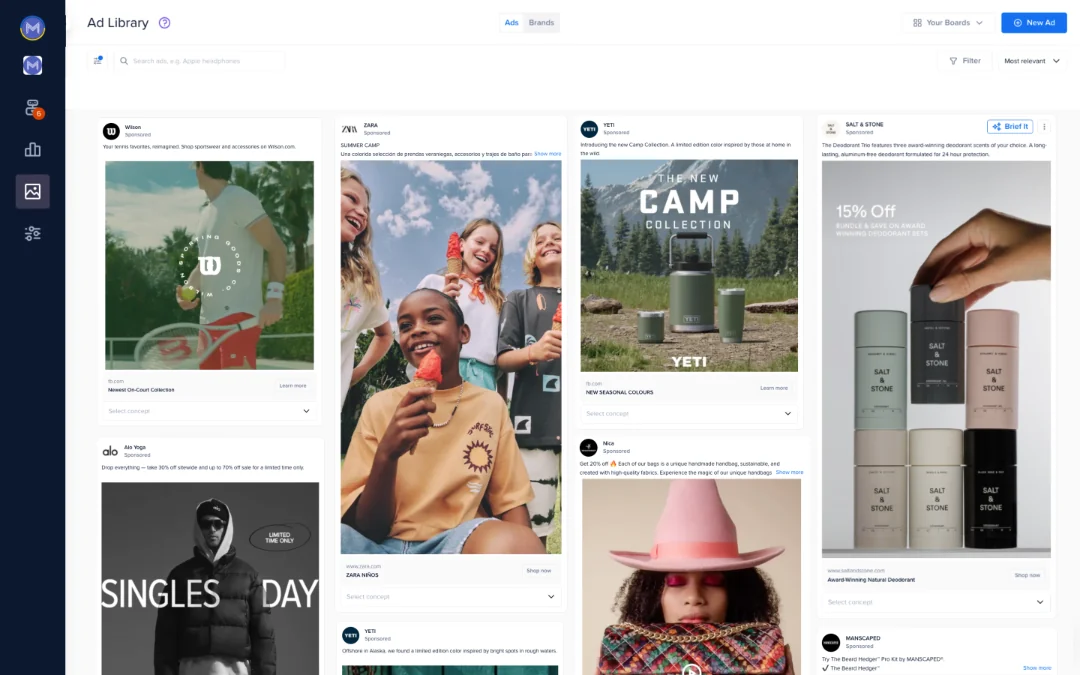The height and width of the screenshot is (675, 1080).
Task: Expand Select concept on Salt & Stone ad
Action: pyautogui.click(x=936, y=602)
